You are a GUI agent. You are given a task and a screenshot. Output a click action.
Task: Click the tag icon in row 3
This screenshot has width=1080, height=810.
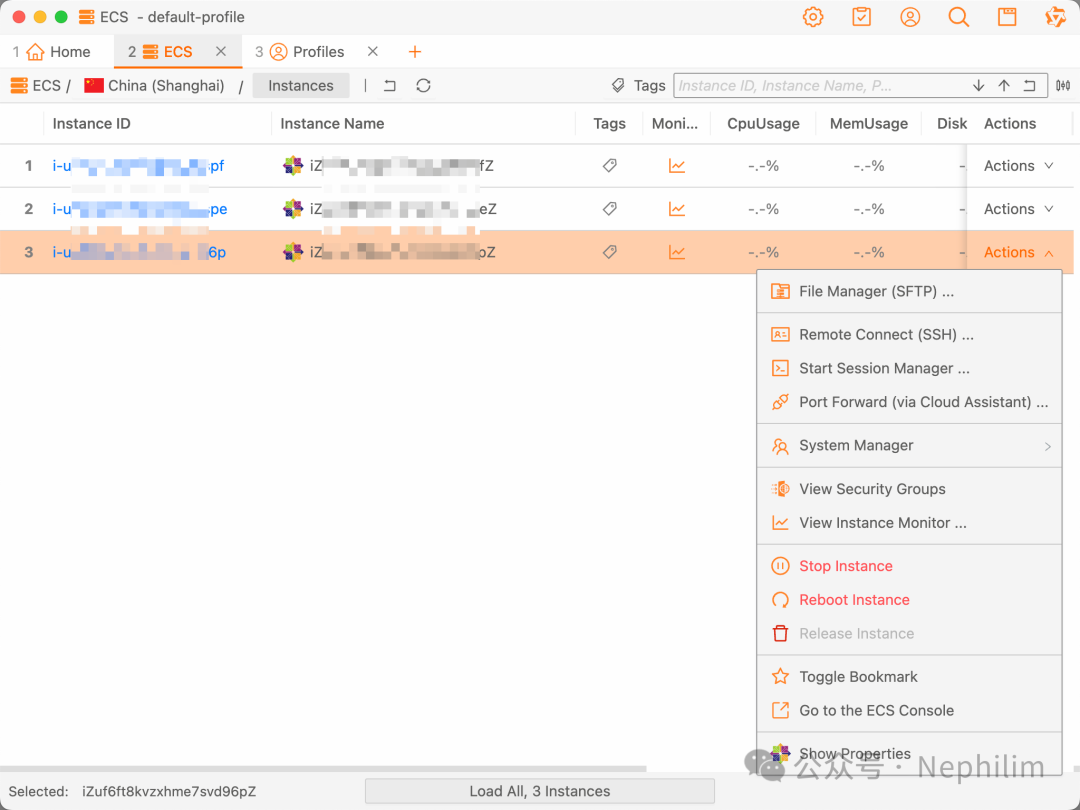click(x=610, y=252)
